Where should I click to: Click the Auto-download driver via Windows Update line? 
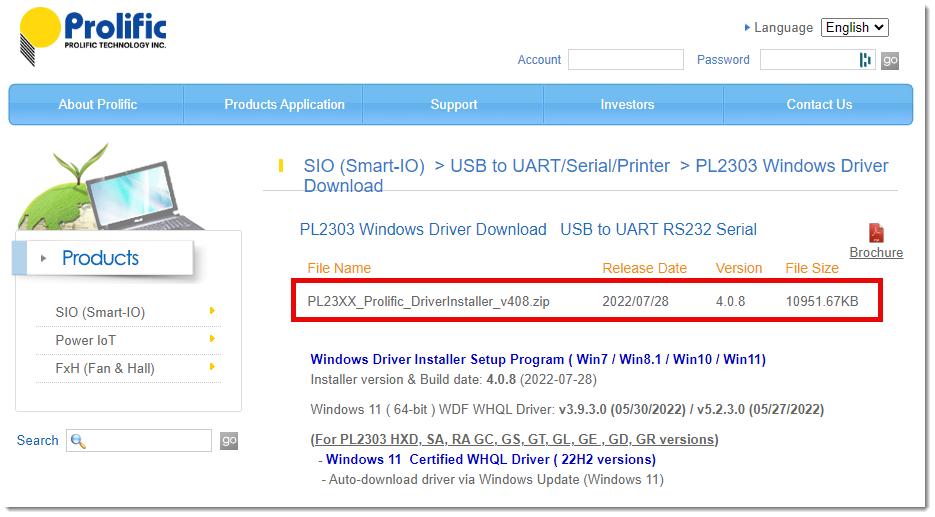coord(493,480)
